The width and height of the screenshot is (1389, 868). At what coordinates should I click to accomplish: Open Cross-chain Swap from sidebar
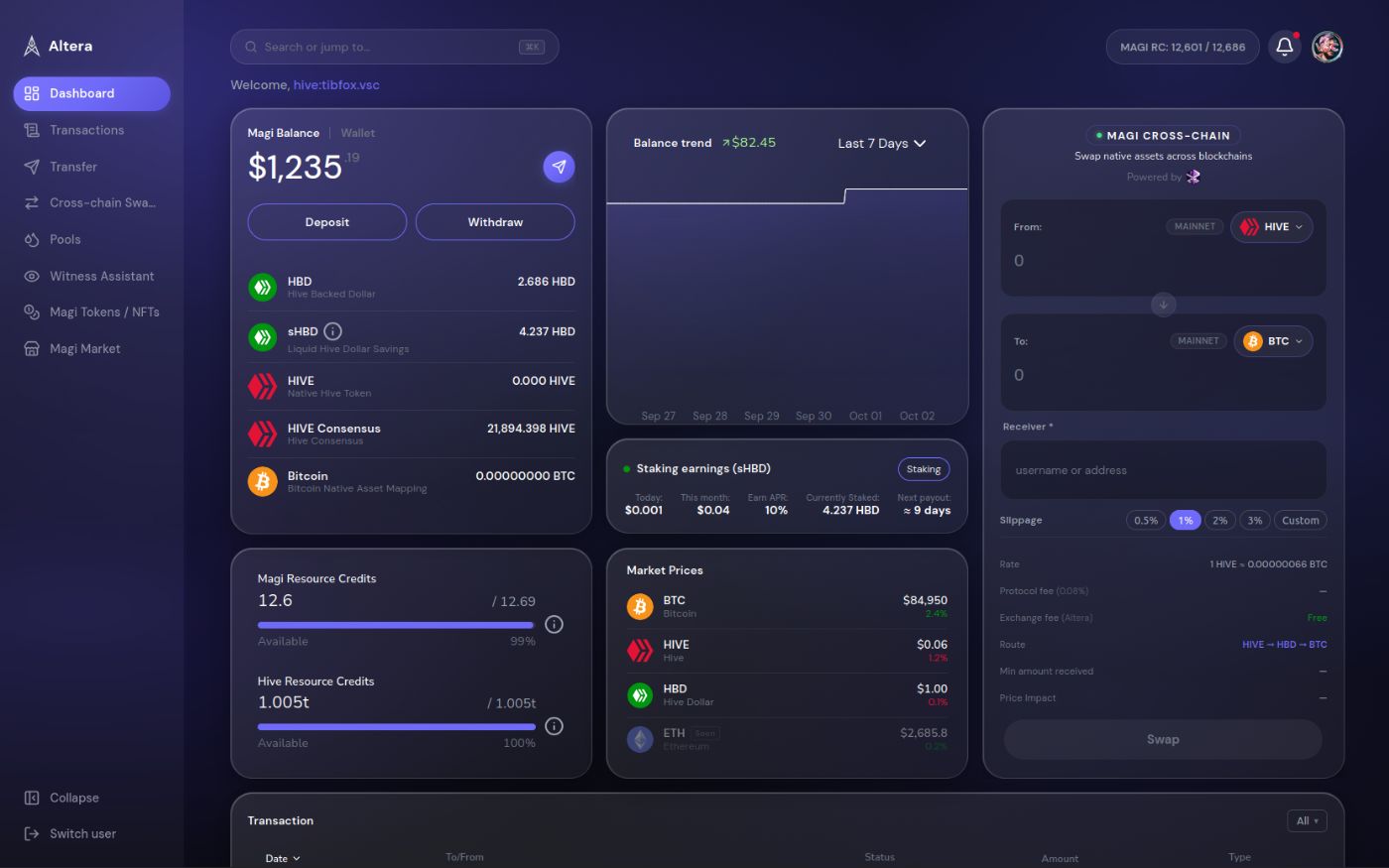(91, 202)
